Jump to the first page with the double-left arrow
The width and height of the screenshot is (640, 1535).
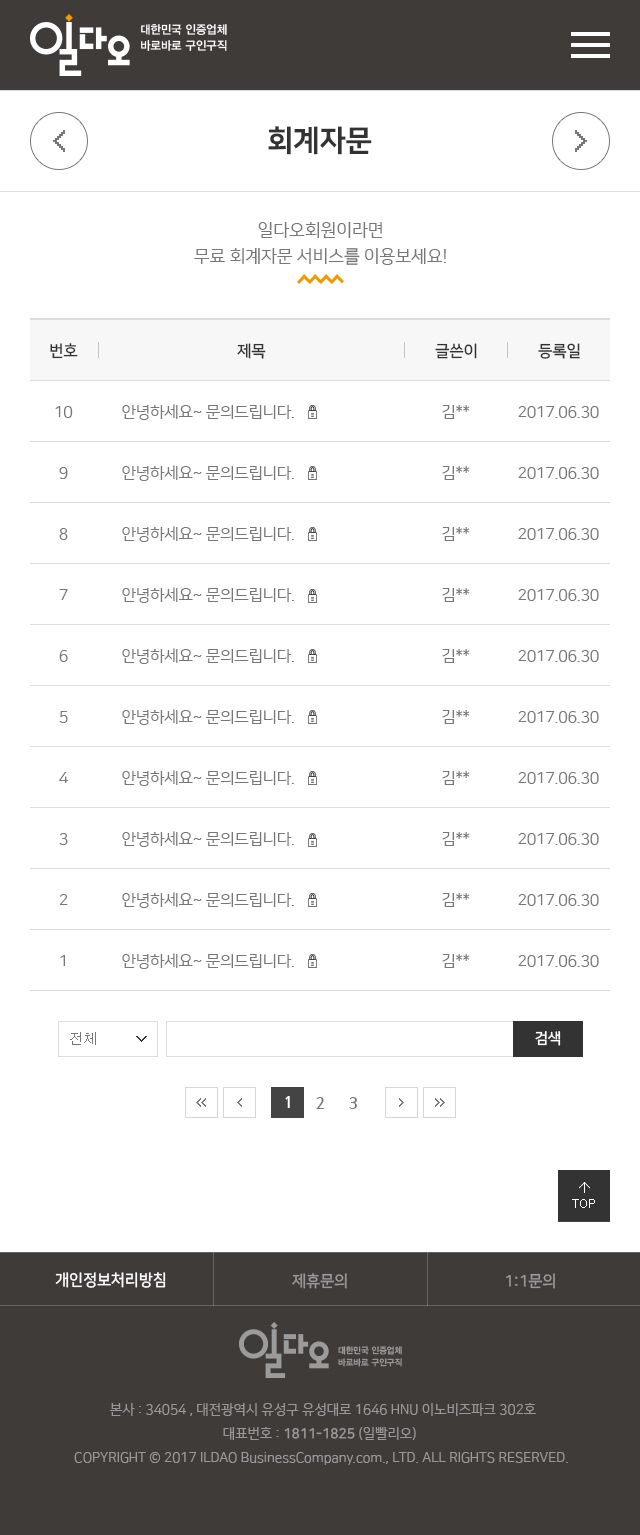click(x=201, y=1102)
